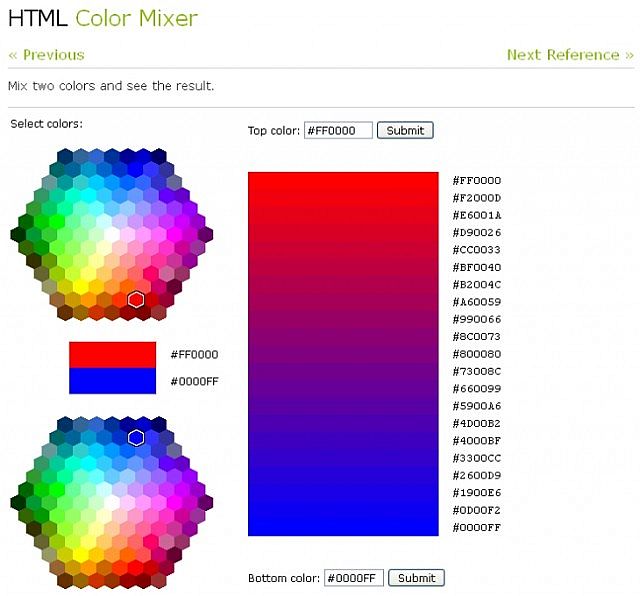The image size is (640, 596).
Task: Click the bottom blue band of the gradient
Action: tap(343, 527)
